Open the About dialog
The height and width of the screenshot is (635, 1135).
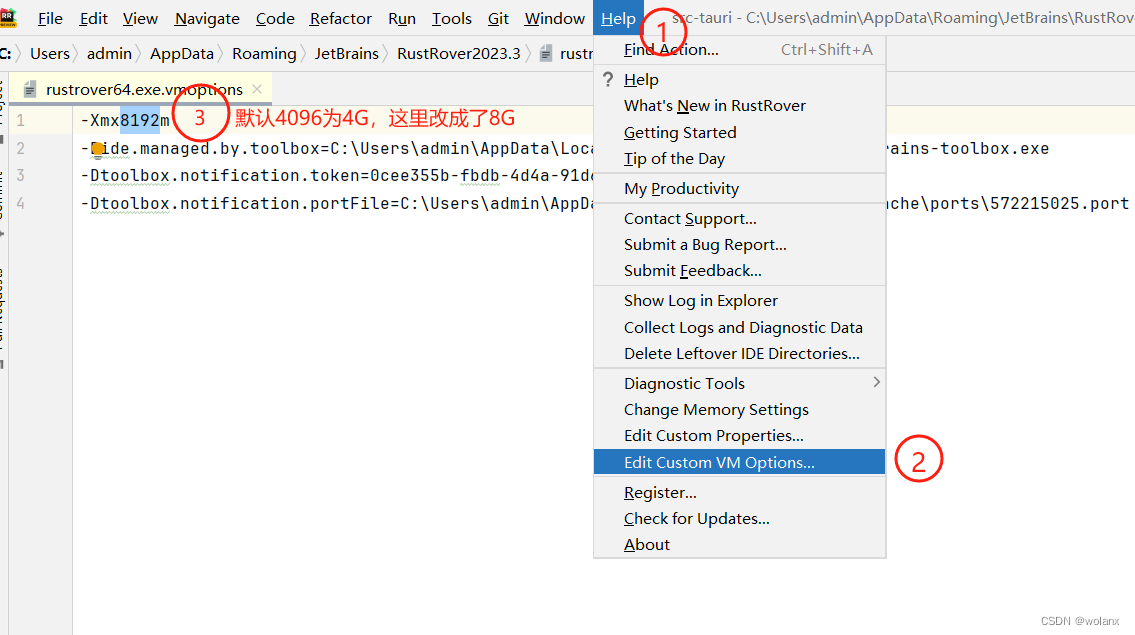coord(739,544)
